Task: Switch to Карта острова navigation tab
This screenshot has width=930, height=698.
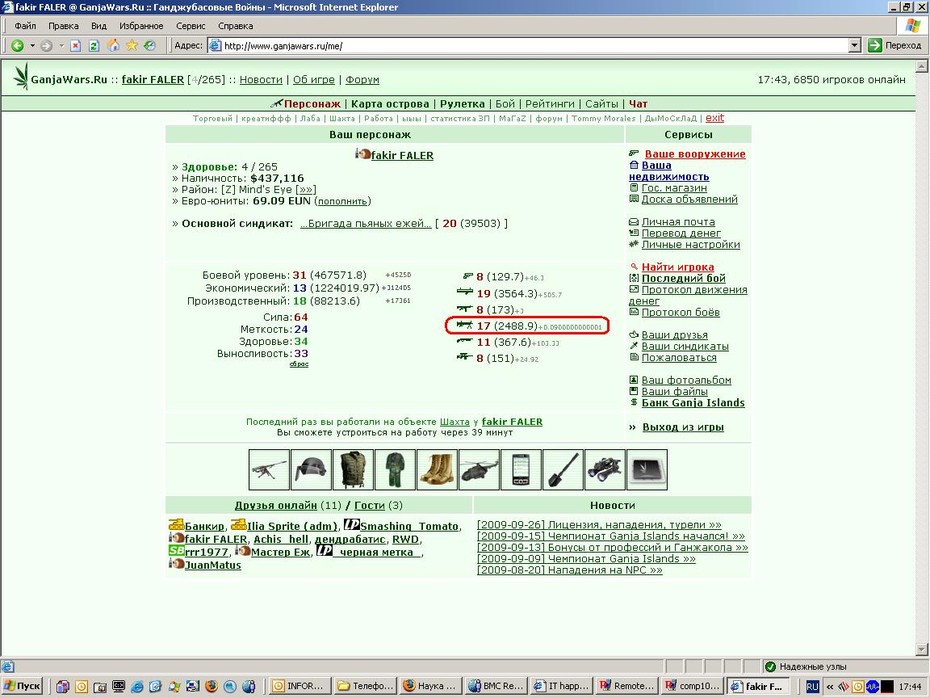Action: coord(390,104)
